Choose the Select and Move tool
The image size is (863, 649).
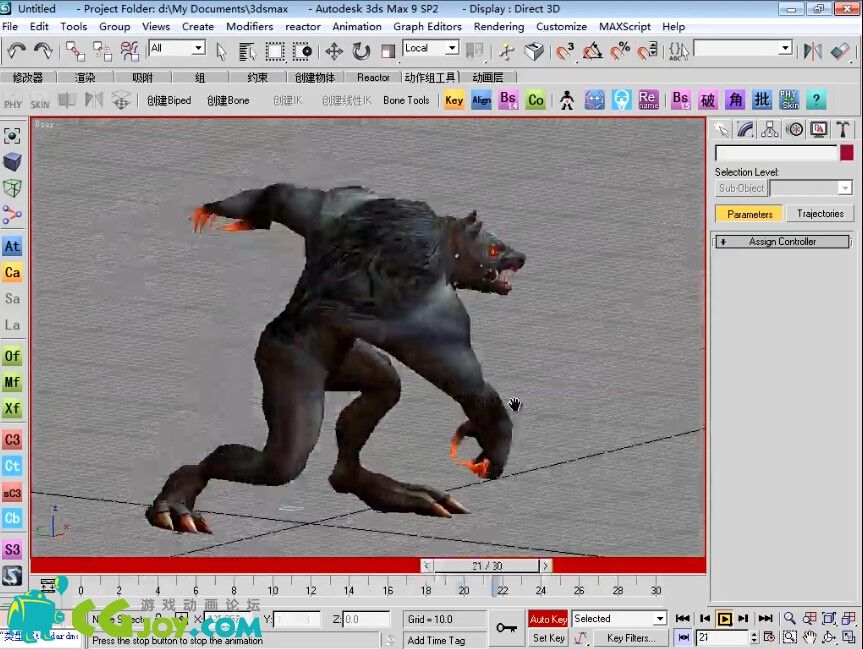(x=334, y=52)
